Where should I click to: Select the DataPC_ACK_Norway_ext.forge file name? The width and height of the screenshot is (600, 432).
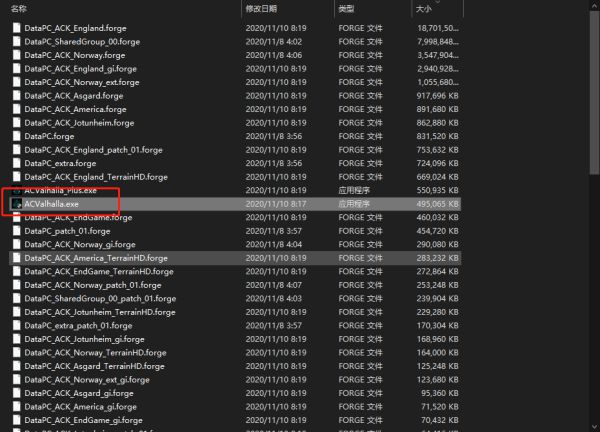click(82, 82)
